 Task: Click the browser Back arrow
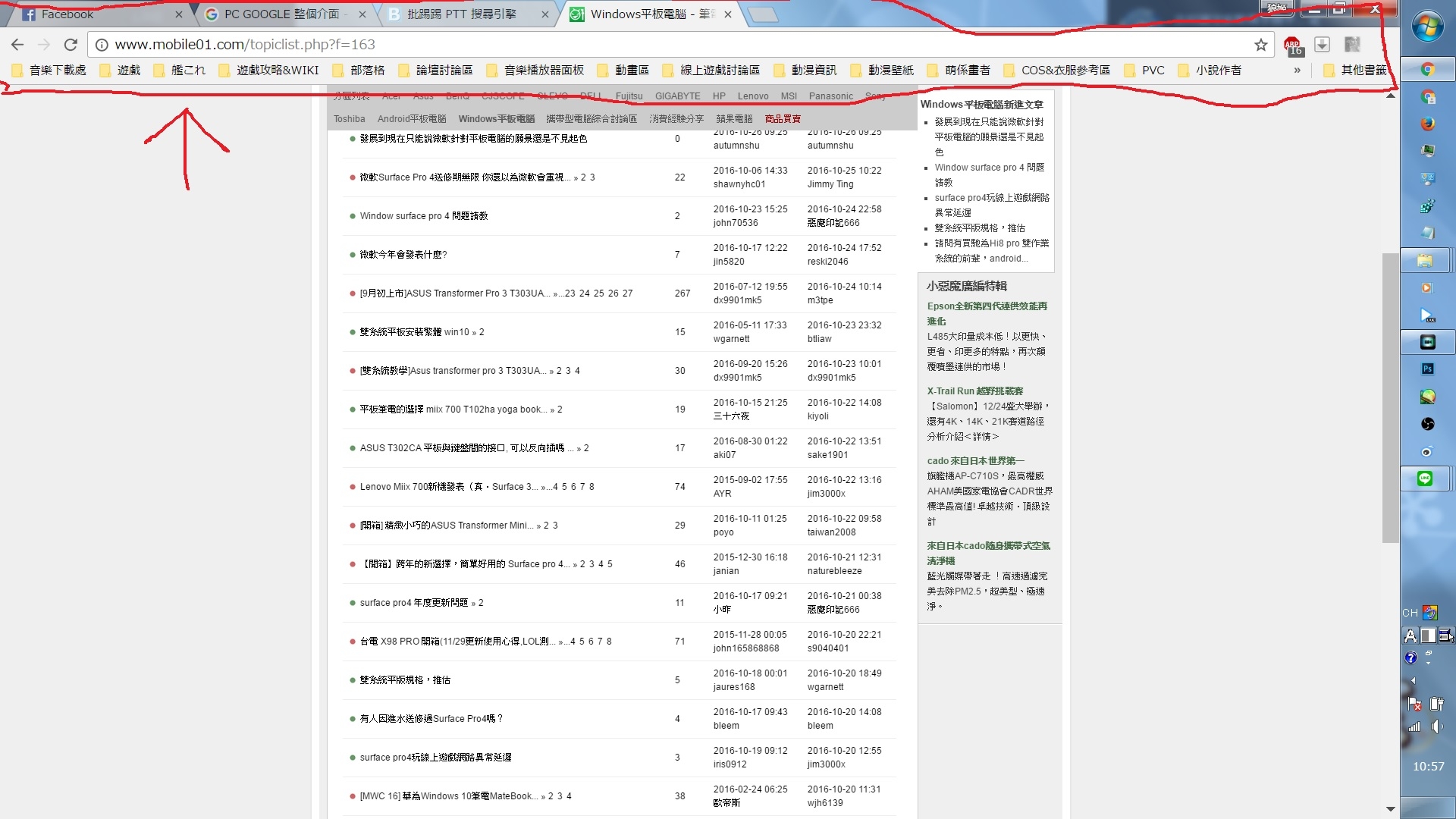(x=17, y=45)
